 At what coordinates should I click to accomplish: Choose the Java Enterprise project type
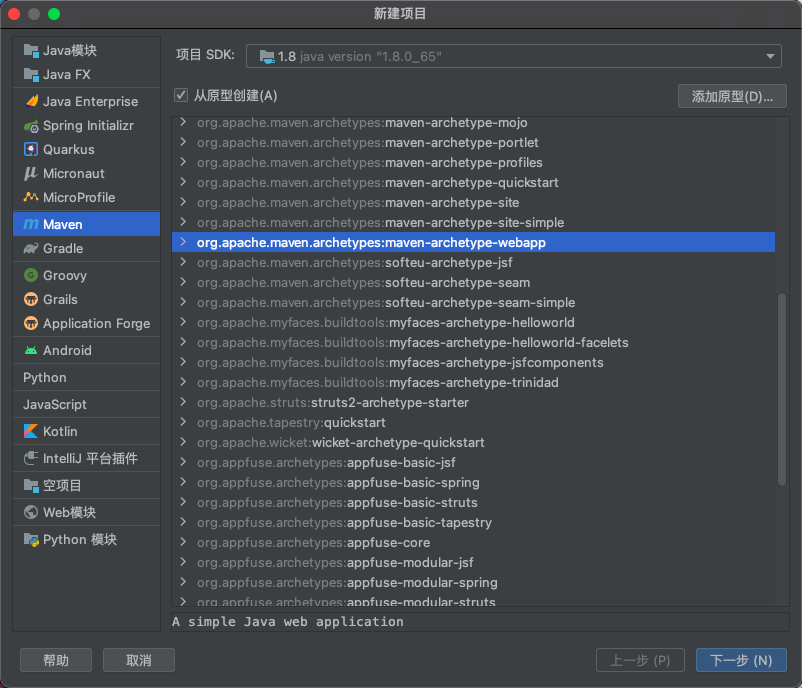(x=86, y=101)
